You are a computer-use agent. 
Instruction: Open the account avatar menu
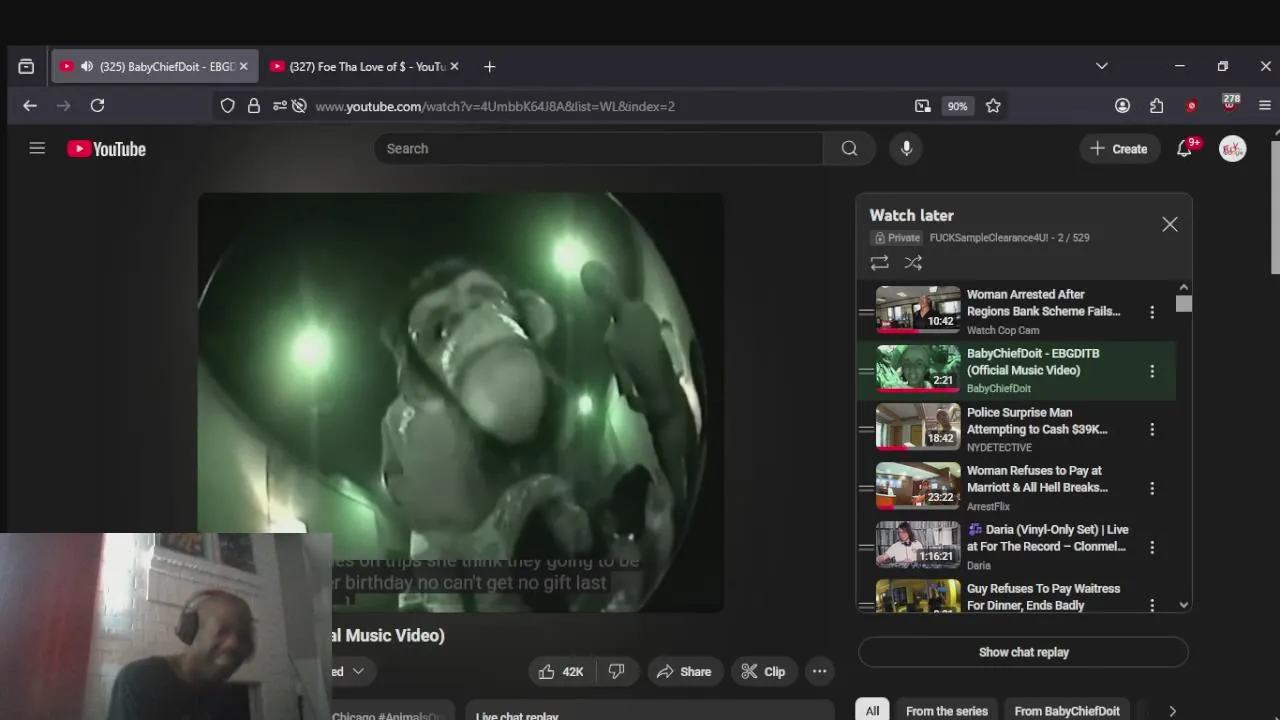pyautogui.click(x=1232, y=149)
